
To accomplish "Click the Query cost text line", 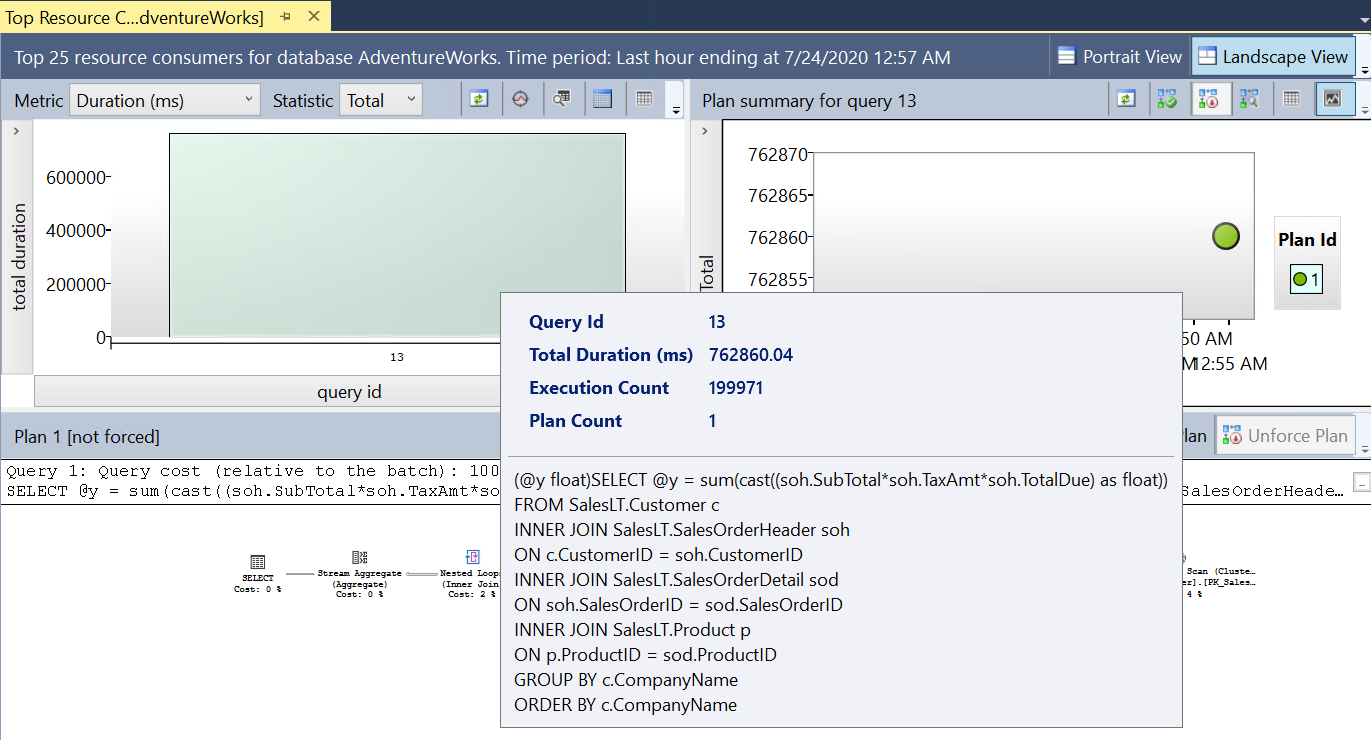I will click(252, 471).
